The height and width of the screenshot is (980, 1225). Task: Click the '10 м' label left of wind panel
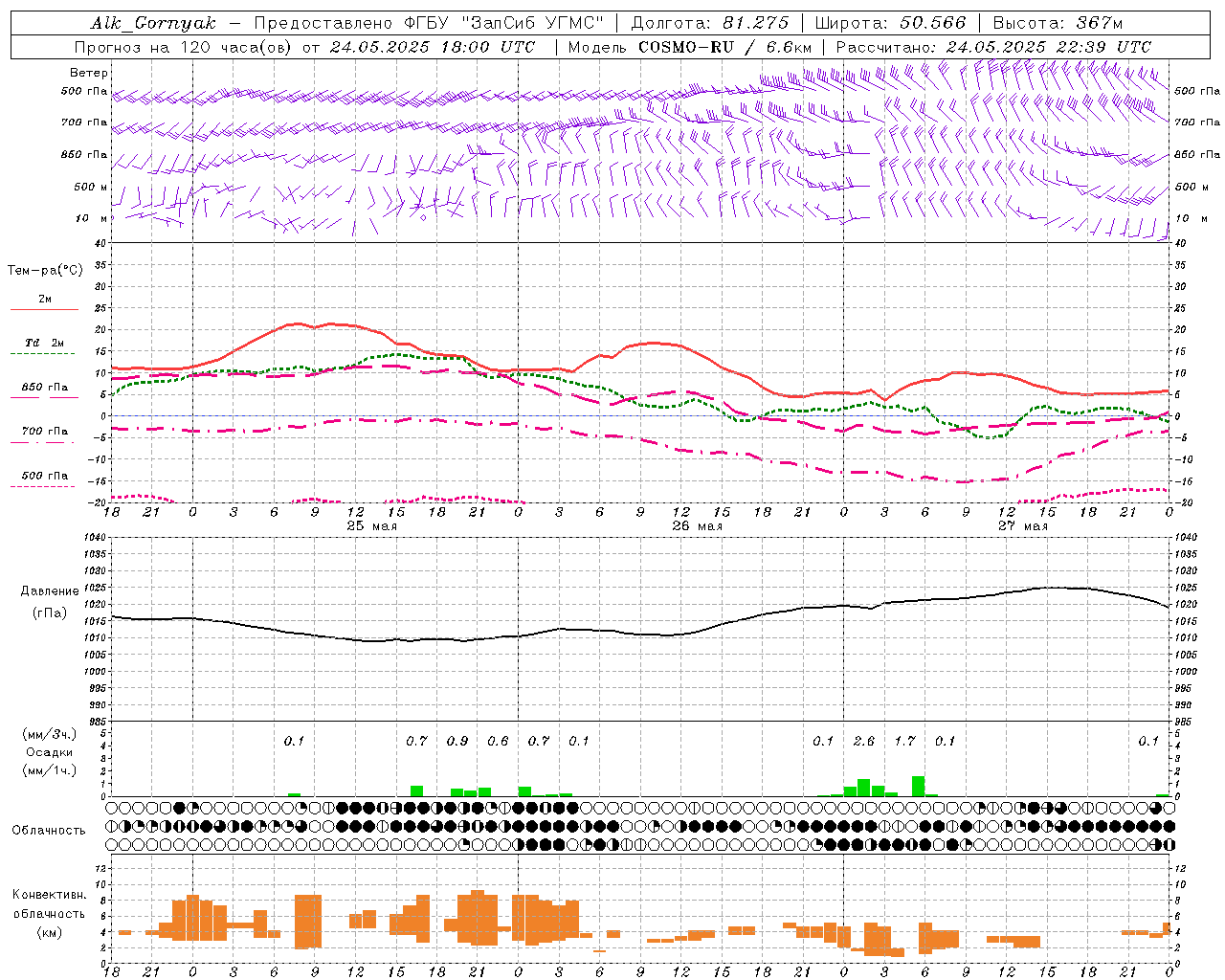pyautogui.click(x=92, y=218)
